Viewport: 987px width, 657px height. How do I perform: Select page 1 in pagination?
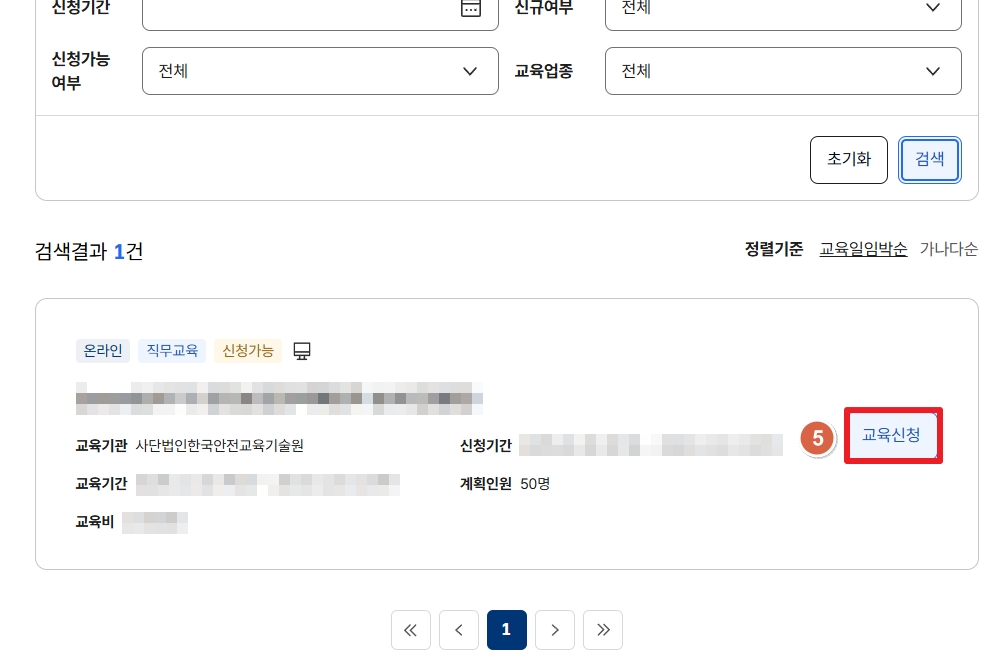coord(506,629)
